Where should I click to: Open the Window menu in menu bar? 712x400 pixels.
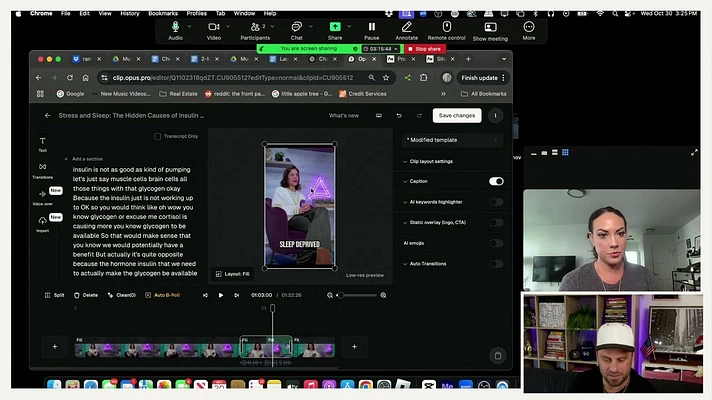[x=244, y=14]
